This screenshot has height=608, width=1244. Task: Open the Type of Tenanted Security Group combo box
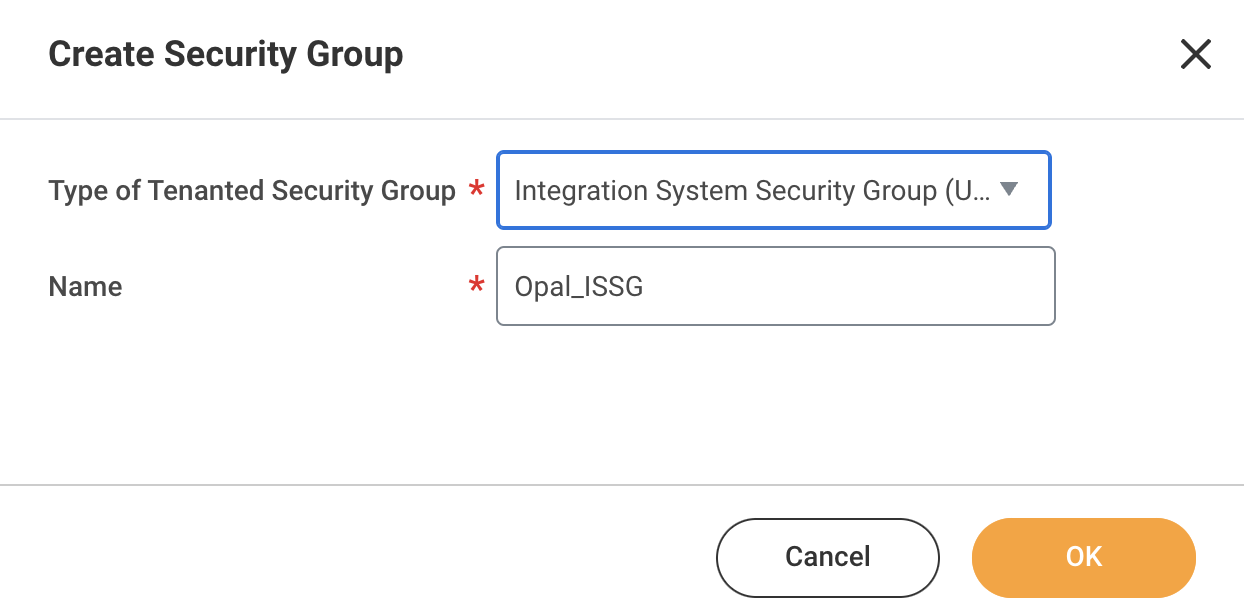click(x=773, y=190)
